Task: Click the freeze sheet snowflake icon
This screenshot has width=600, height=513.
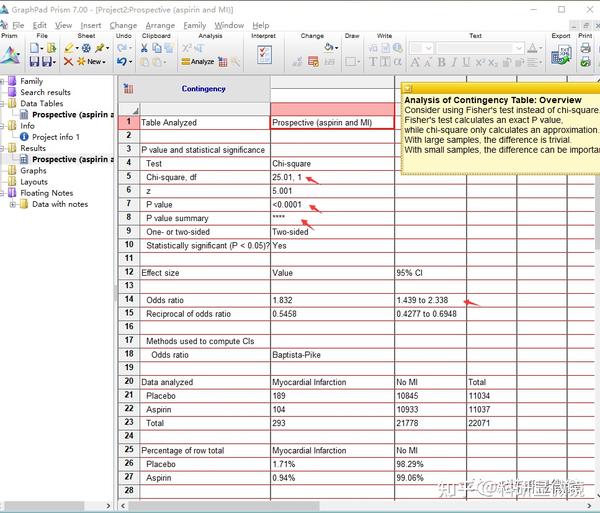Action: pos(86,48)
